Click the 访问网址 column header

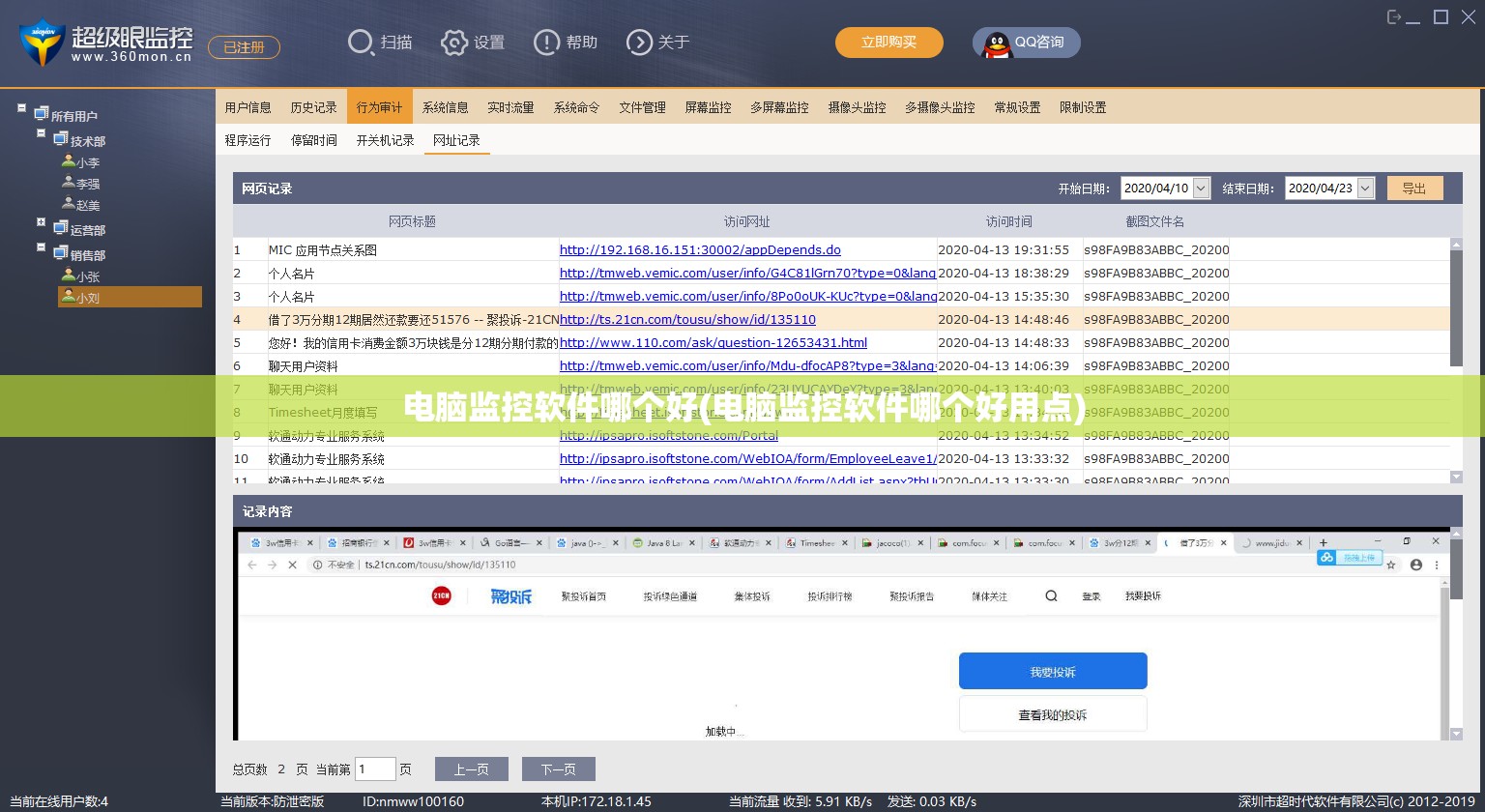pyautogui.click(x=747, y=221)
